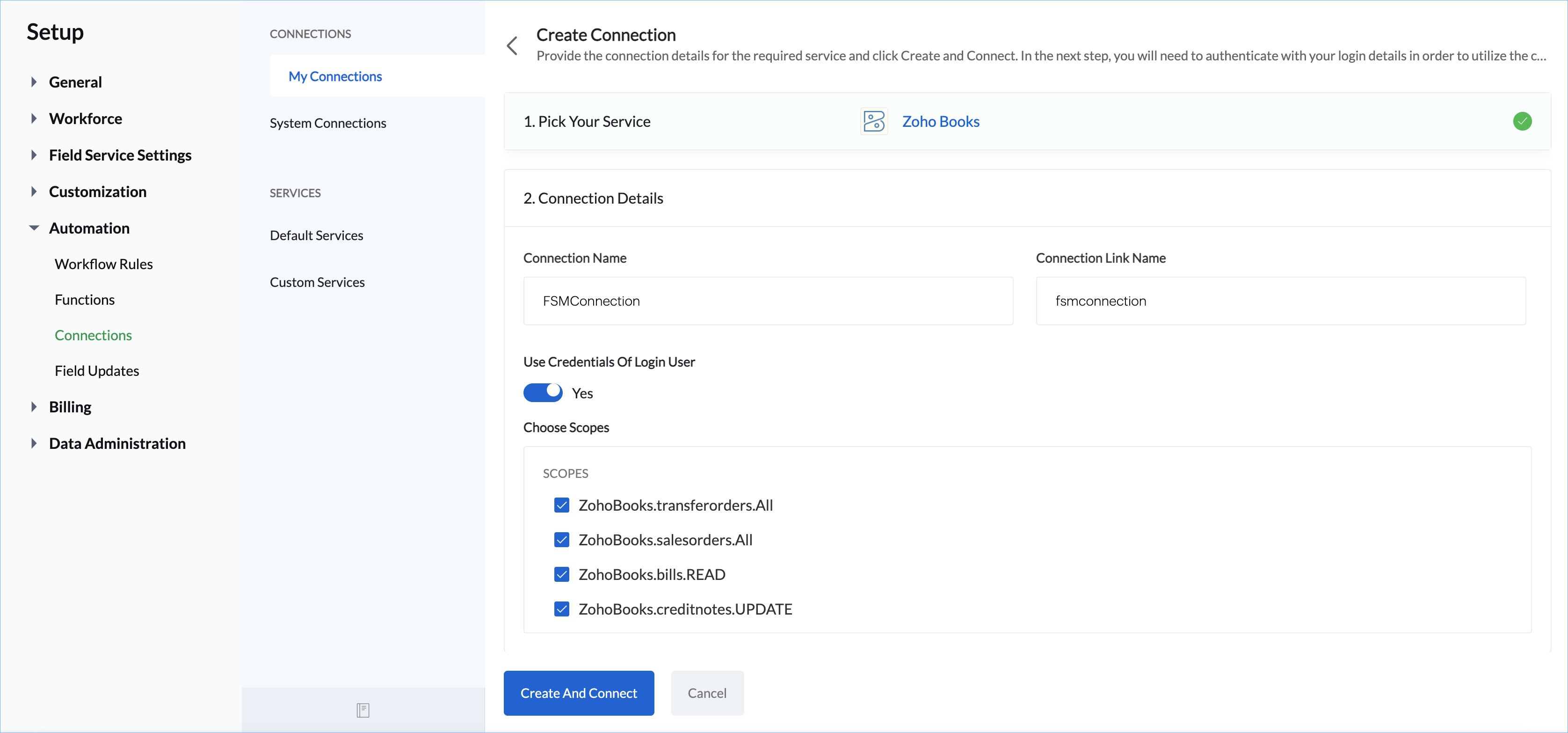Click the Cancel button
The height and width of the screenshot is (733, 1568).
pyautogui.click(x=707, y=693)
